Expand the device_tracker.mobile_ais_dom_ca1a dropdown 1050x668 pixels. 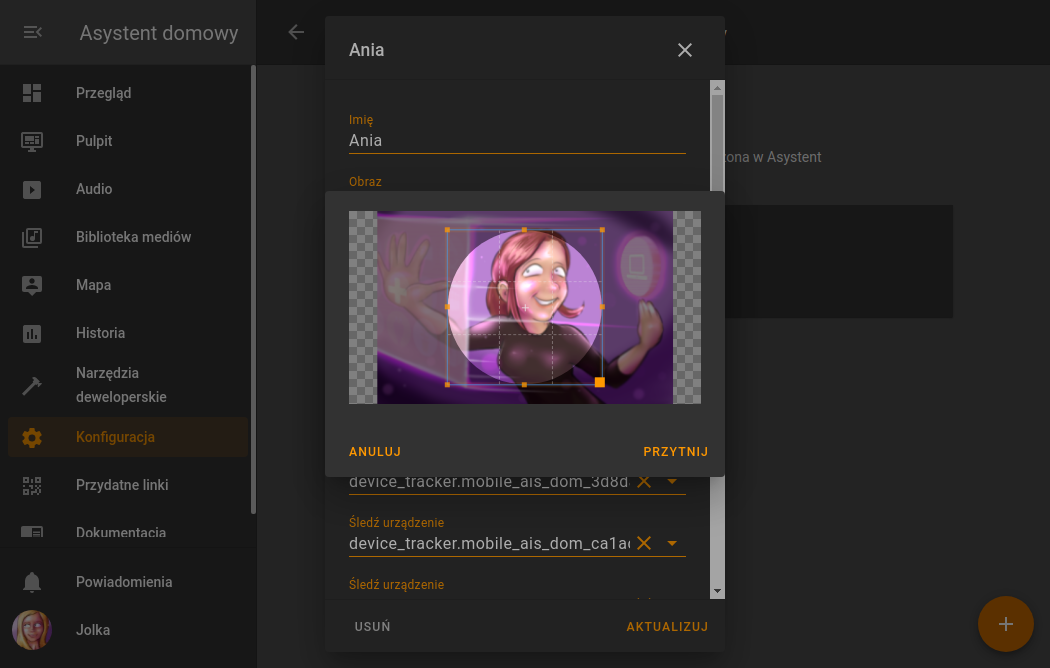pyautogui.click(x=672, y=543)
